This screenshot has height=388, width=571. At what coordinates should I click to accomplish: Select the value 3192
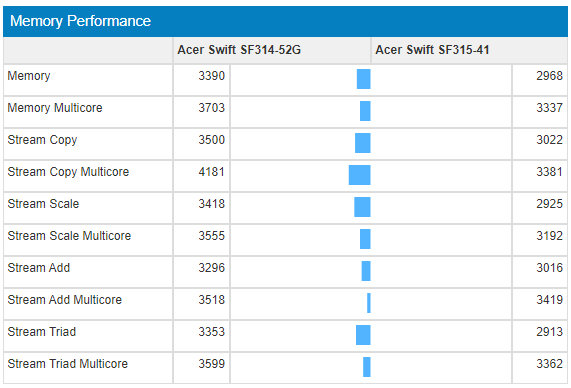click(550, 236)
